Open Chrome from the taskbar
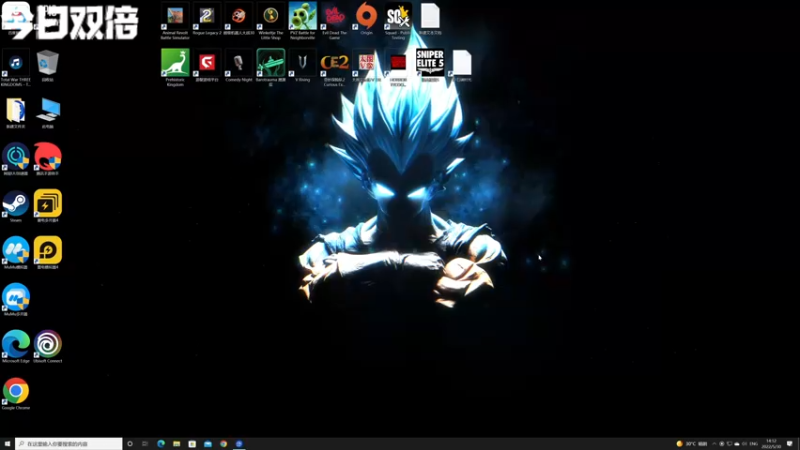800x450 pixels. point(223,444)
